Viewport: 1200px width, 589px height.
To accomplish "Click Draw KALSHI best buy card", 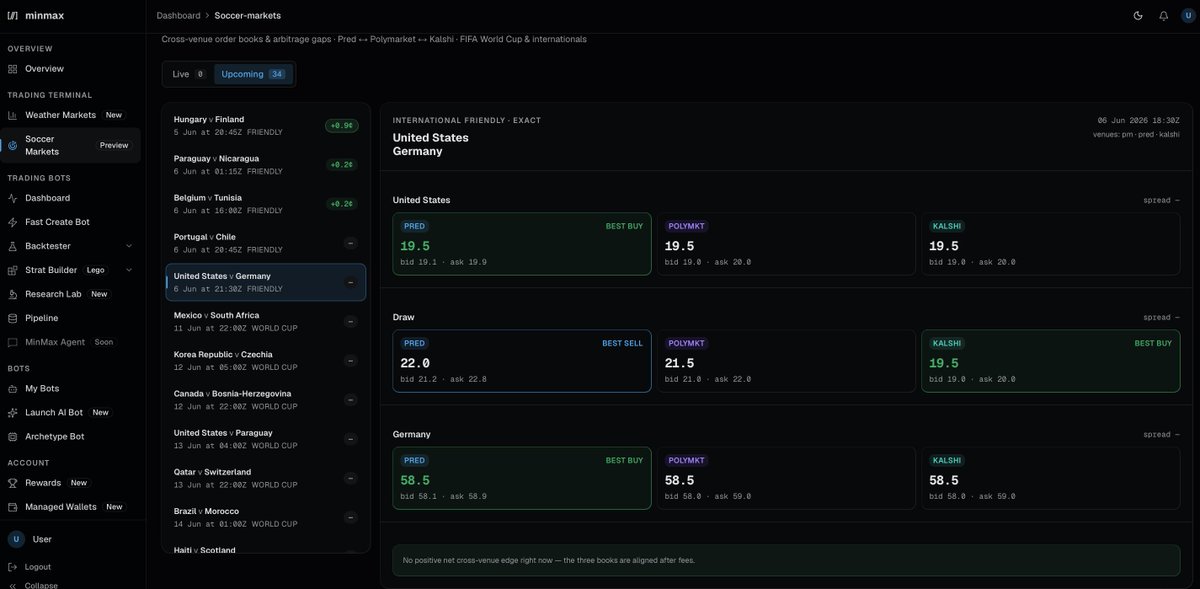I will coord(1050,361).
